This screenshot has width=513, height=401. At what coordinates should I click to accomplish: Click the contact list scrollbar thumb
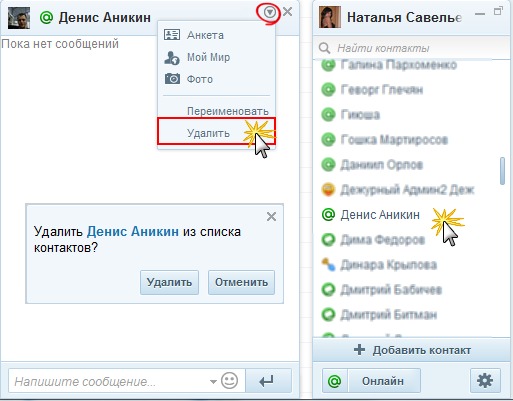coord(503,171)
